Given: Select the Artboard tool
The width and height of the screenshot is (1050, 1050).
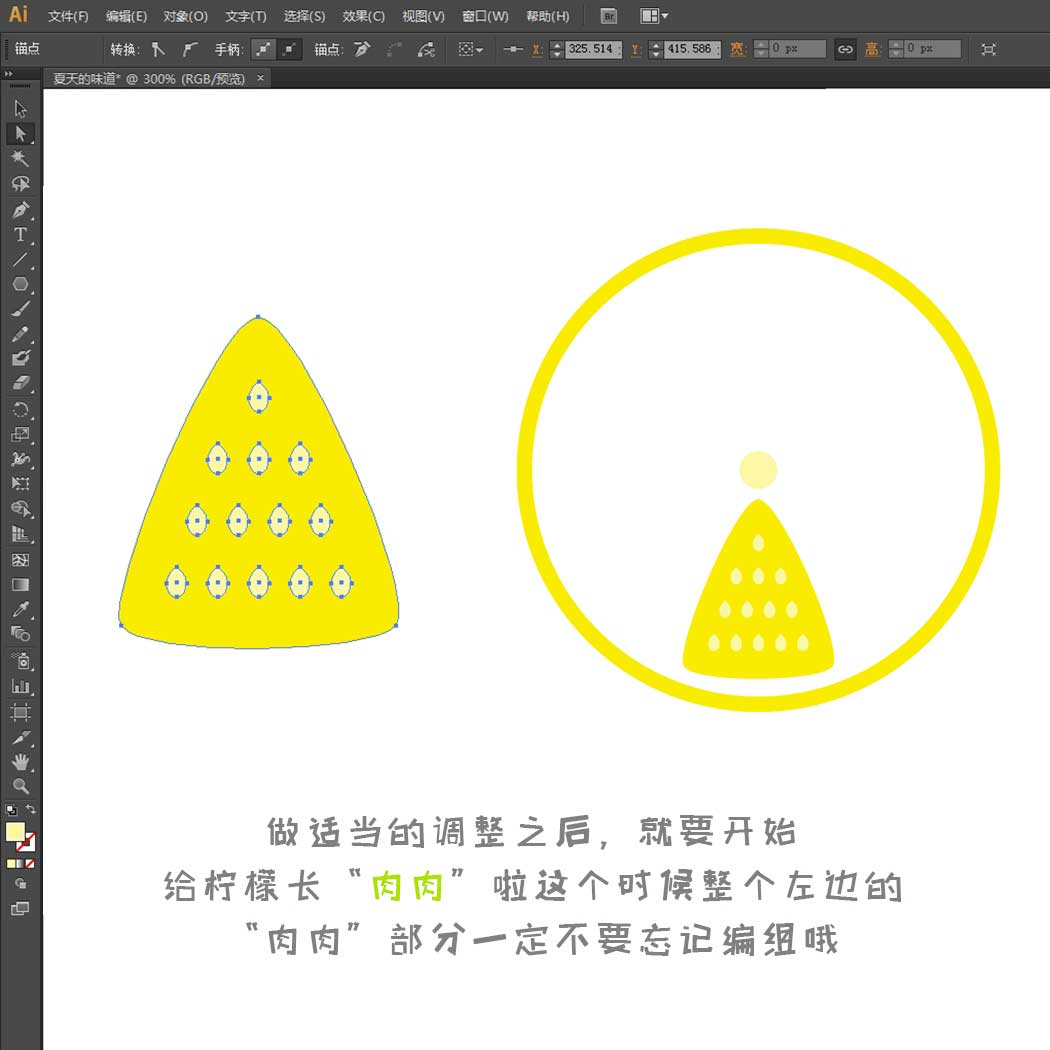Looking at the screenshot, I should click(20, 712).
